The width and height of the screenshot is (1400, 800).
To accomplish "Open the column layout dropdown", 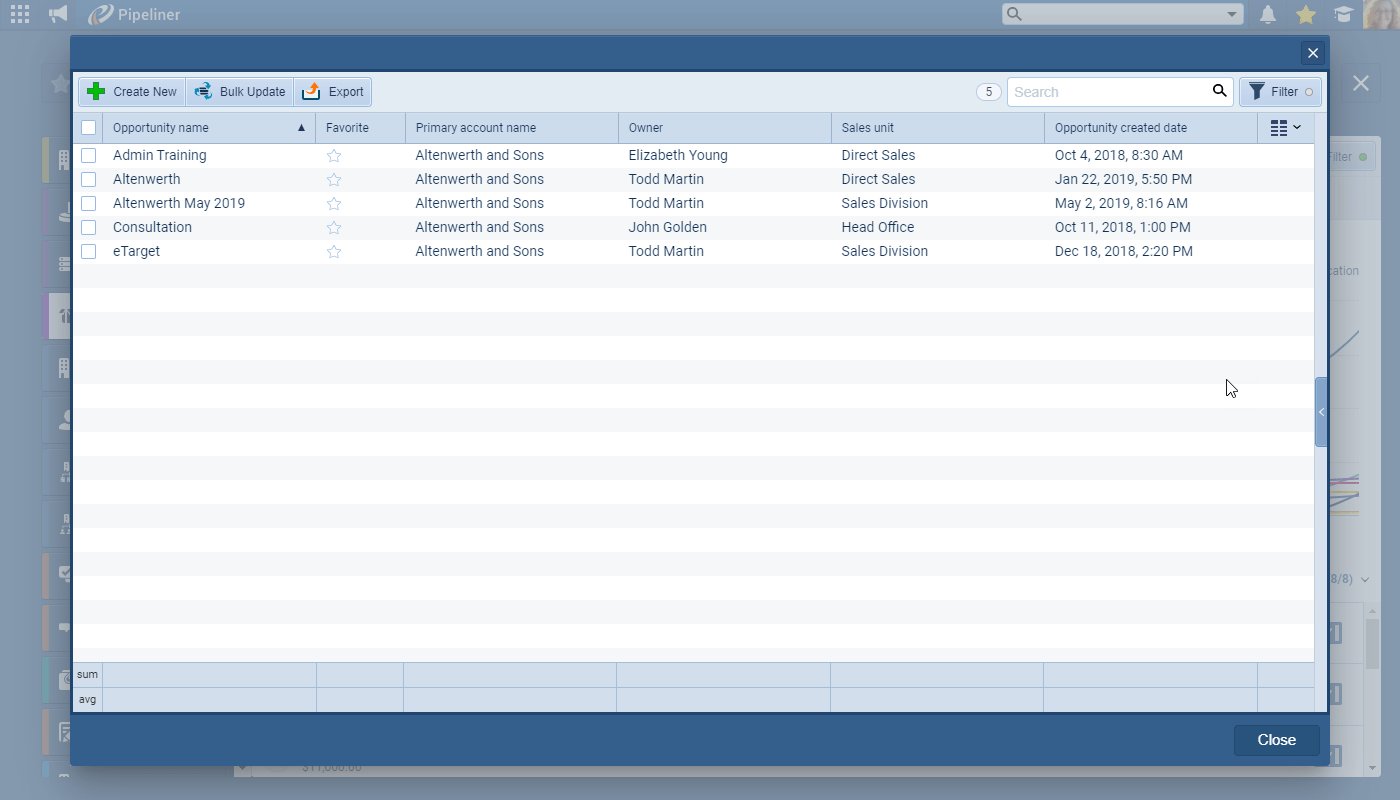I will pos(1285,128).
